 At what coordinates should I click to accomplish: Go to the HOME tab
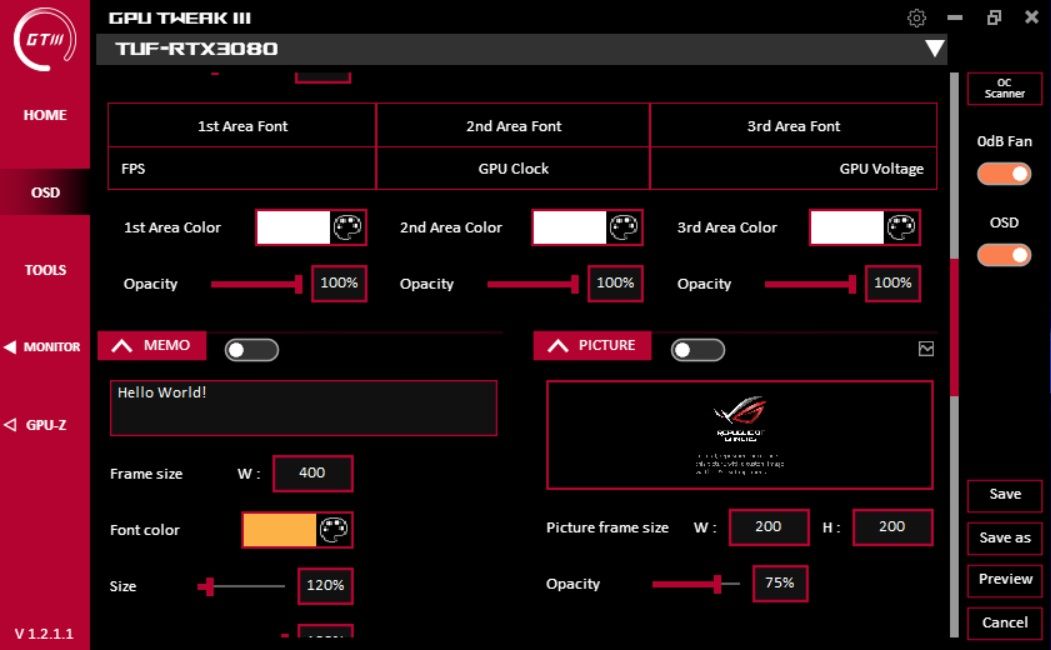click(x=45, y=115)
